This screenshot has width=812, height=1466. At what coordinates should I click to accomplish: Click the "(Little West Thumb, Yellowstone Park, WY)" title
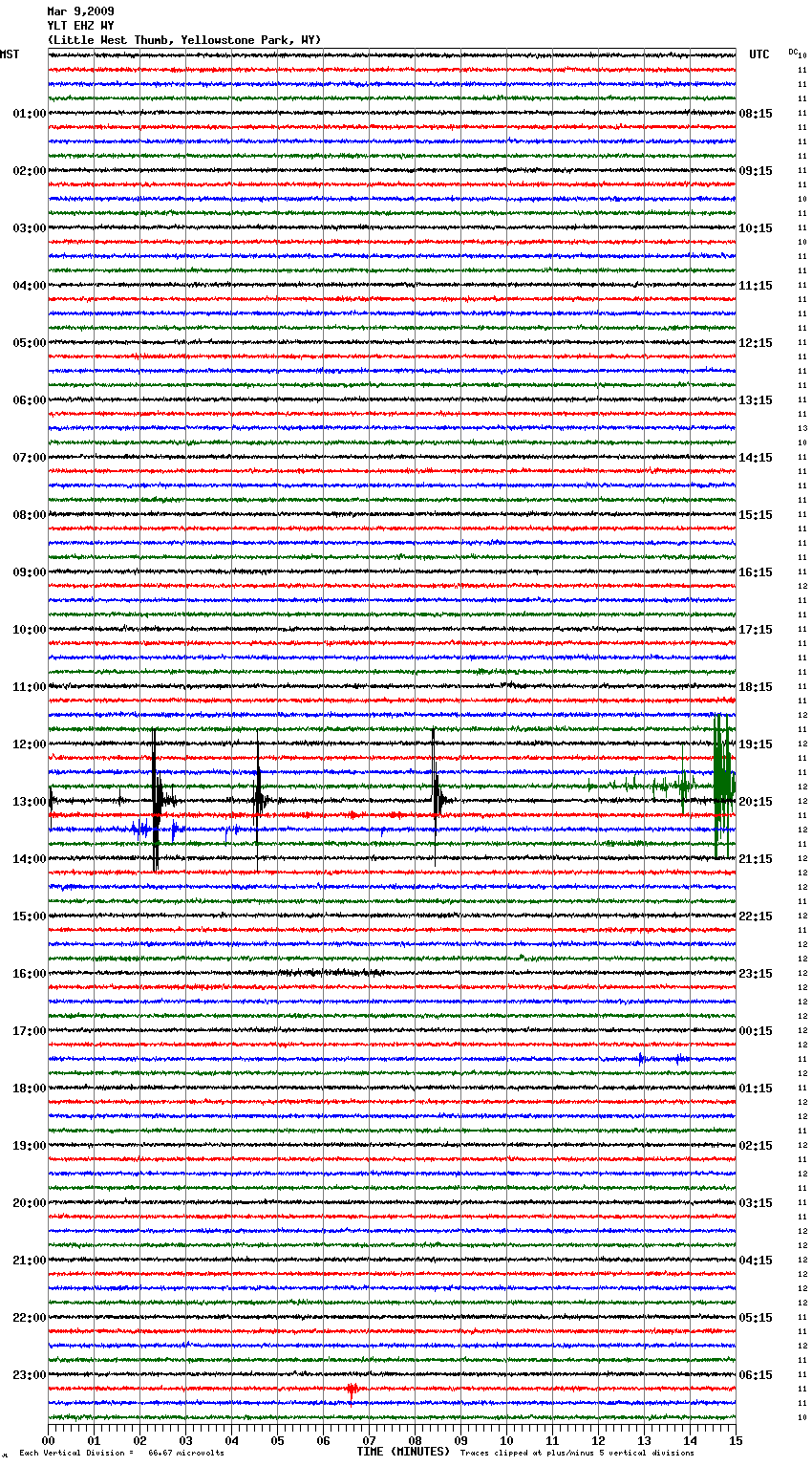point(184,40)
